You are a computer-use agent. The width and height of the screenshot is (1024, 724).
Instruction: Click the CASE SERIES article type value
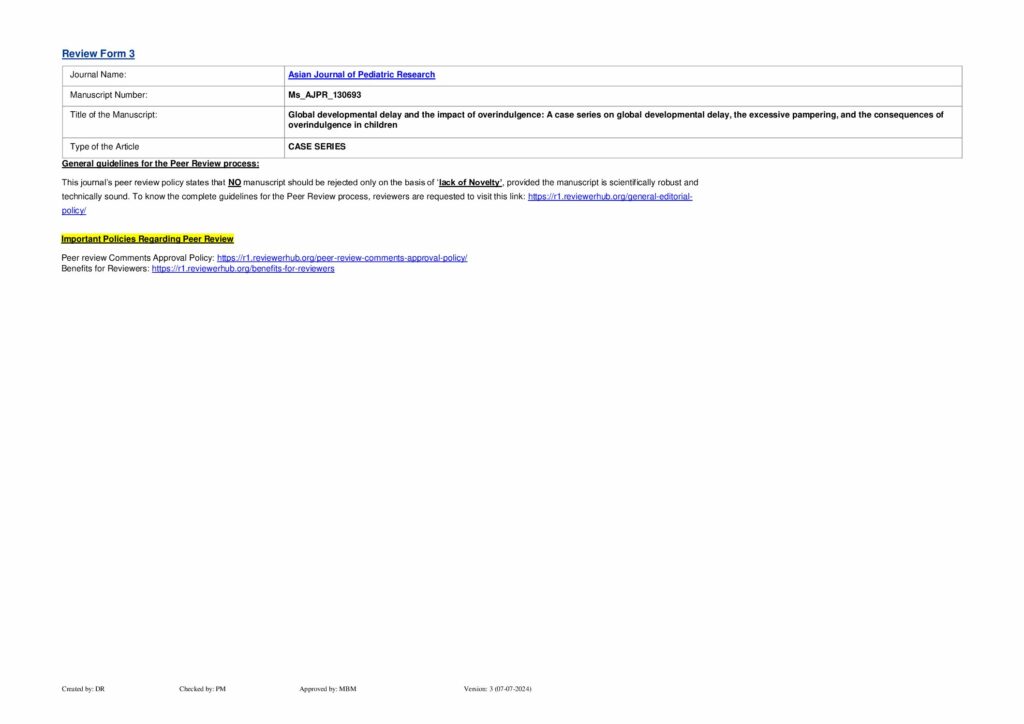pyautogui.click(x=316, y=147)
